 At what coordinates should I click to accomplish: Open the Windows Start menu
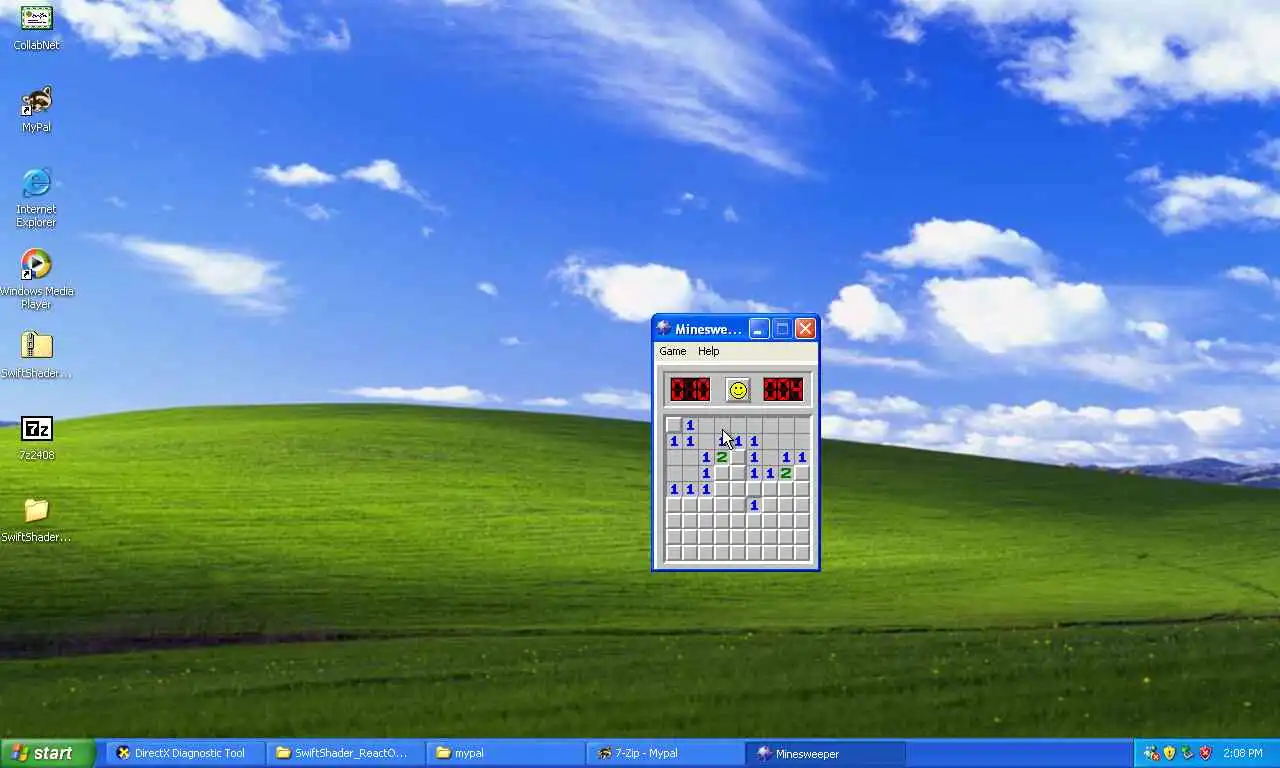pos(47,753)
